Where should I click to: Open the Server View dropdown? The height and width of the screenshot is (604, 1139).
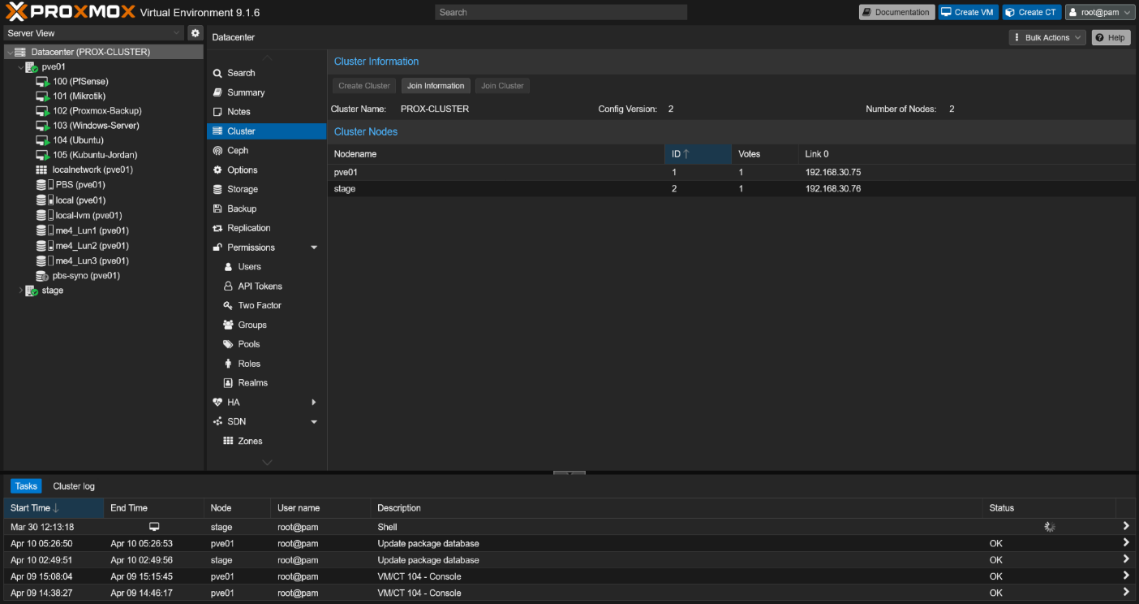point(94,33)
